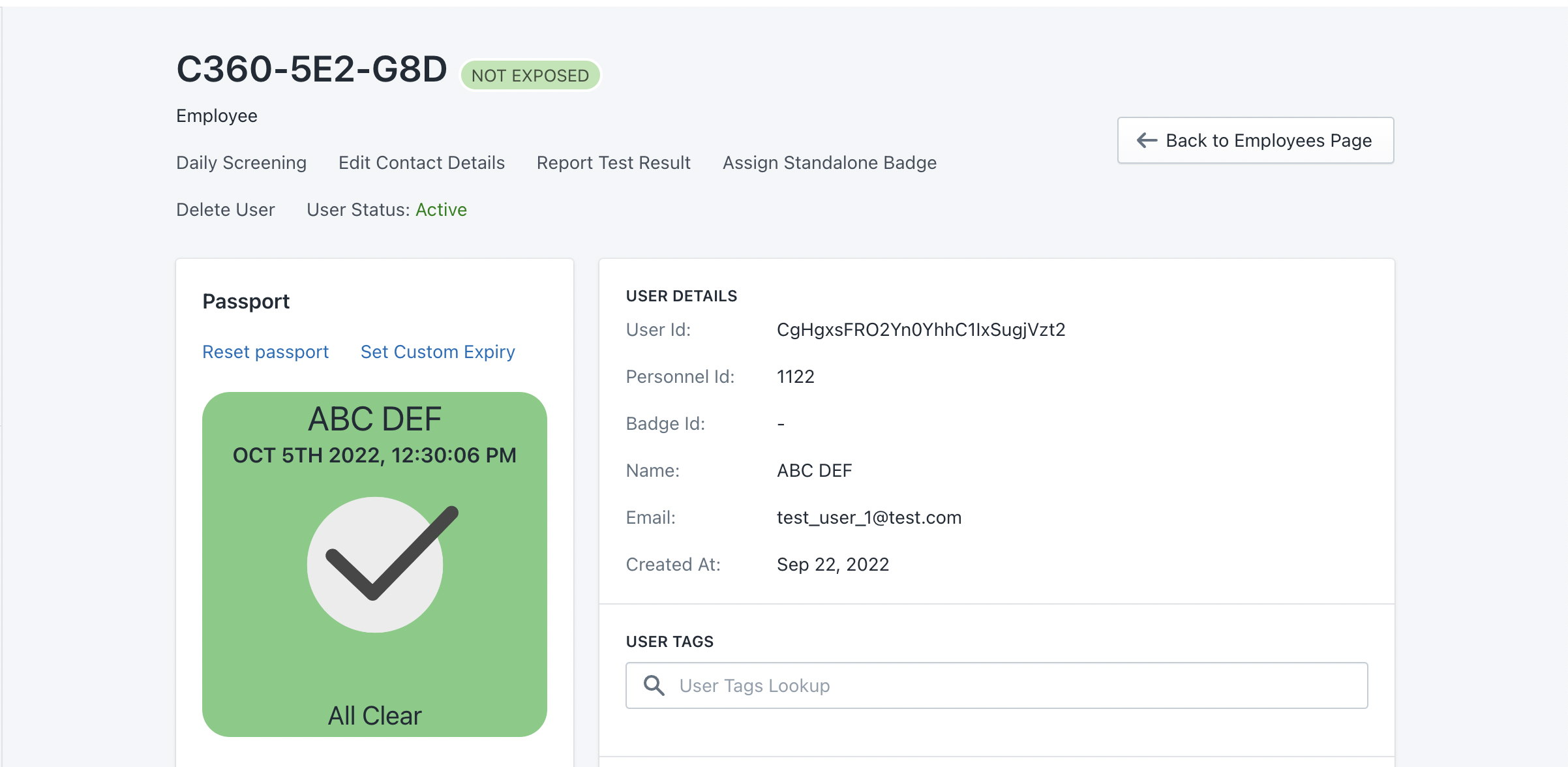Click the back arrow icon
The image size is (1568, 767).
point(1147,140)
